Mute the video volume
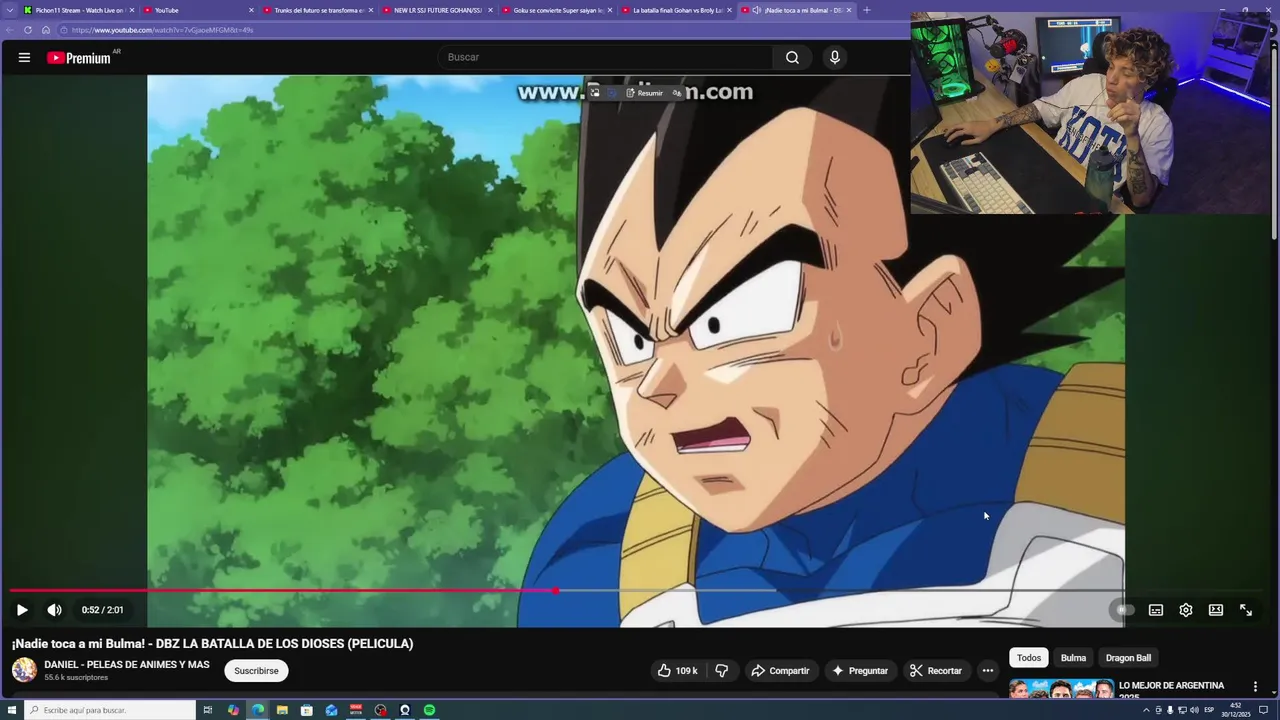The width and height of the screenshot is (1280, 720). click(x=54, y=610)
